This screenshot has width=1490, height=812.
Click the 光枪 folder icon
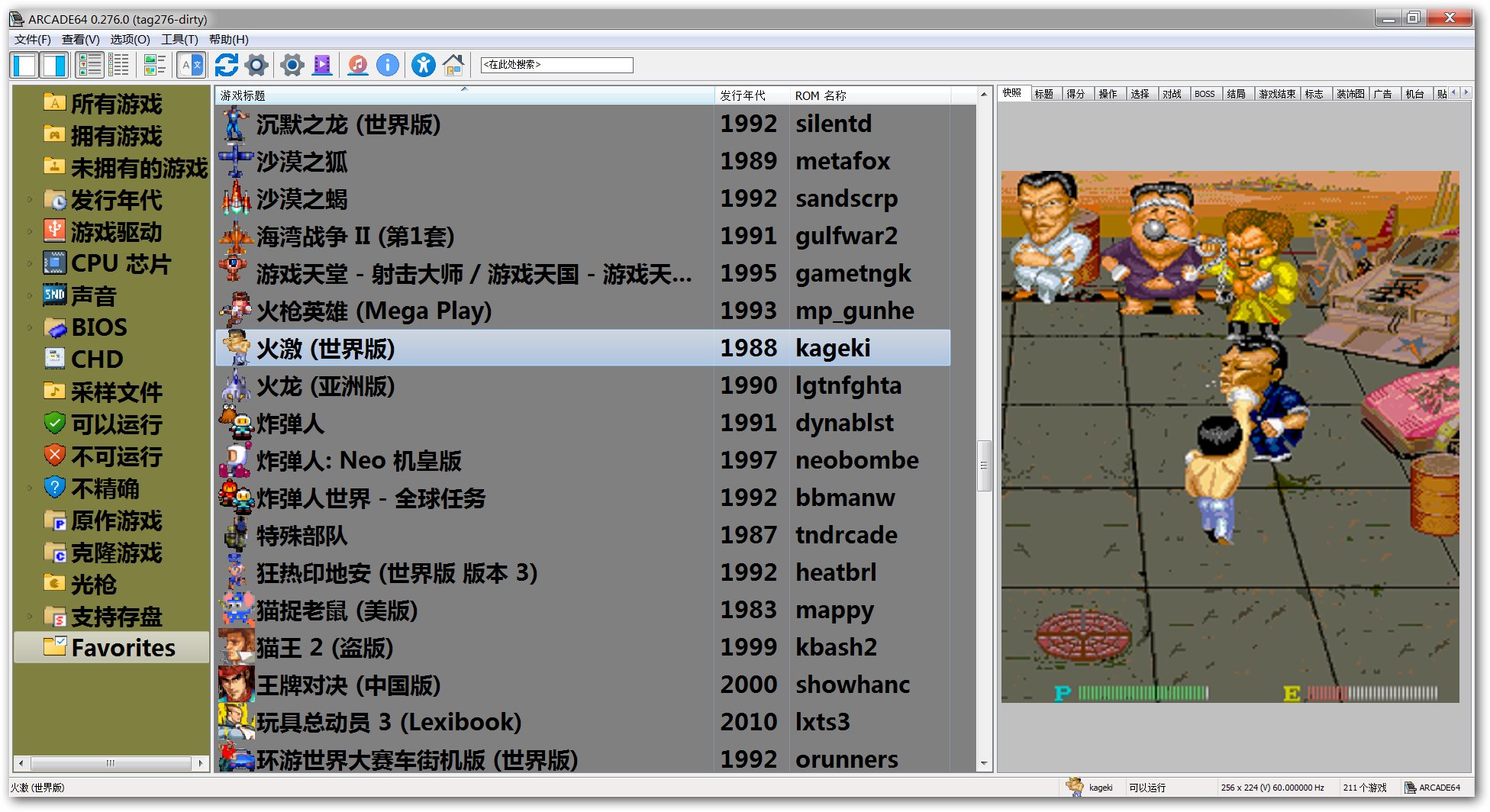(x=55, y=583)
